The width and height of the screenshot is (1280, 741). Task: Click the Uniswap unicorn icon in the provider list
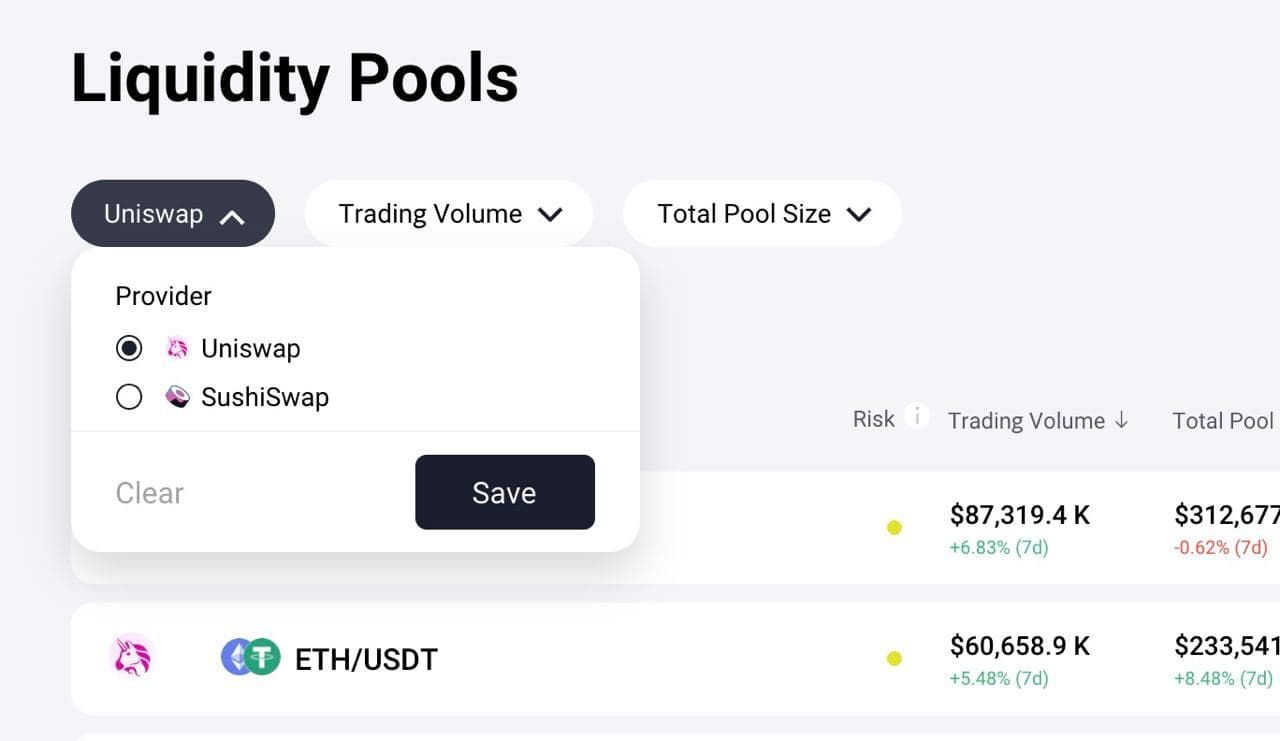[x=177, y=348]
